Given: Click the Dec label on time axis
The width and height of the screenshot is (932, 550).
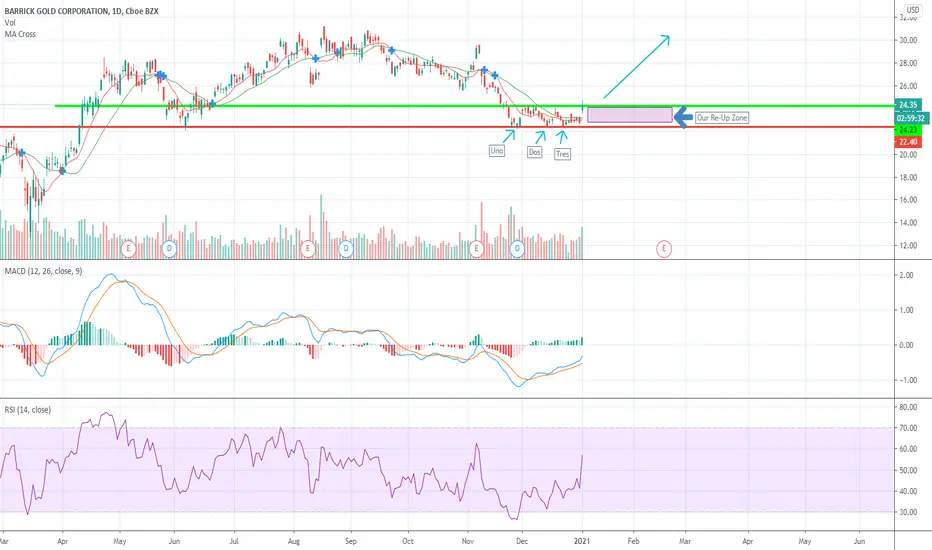Looking at the screenshot, I should tap(522, 541).
